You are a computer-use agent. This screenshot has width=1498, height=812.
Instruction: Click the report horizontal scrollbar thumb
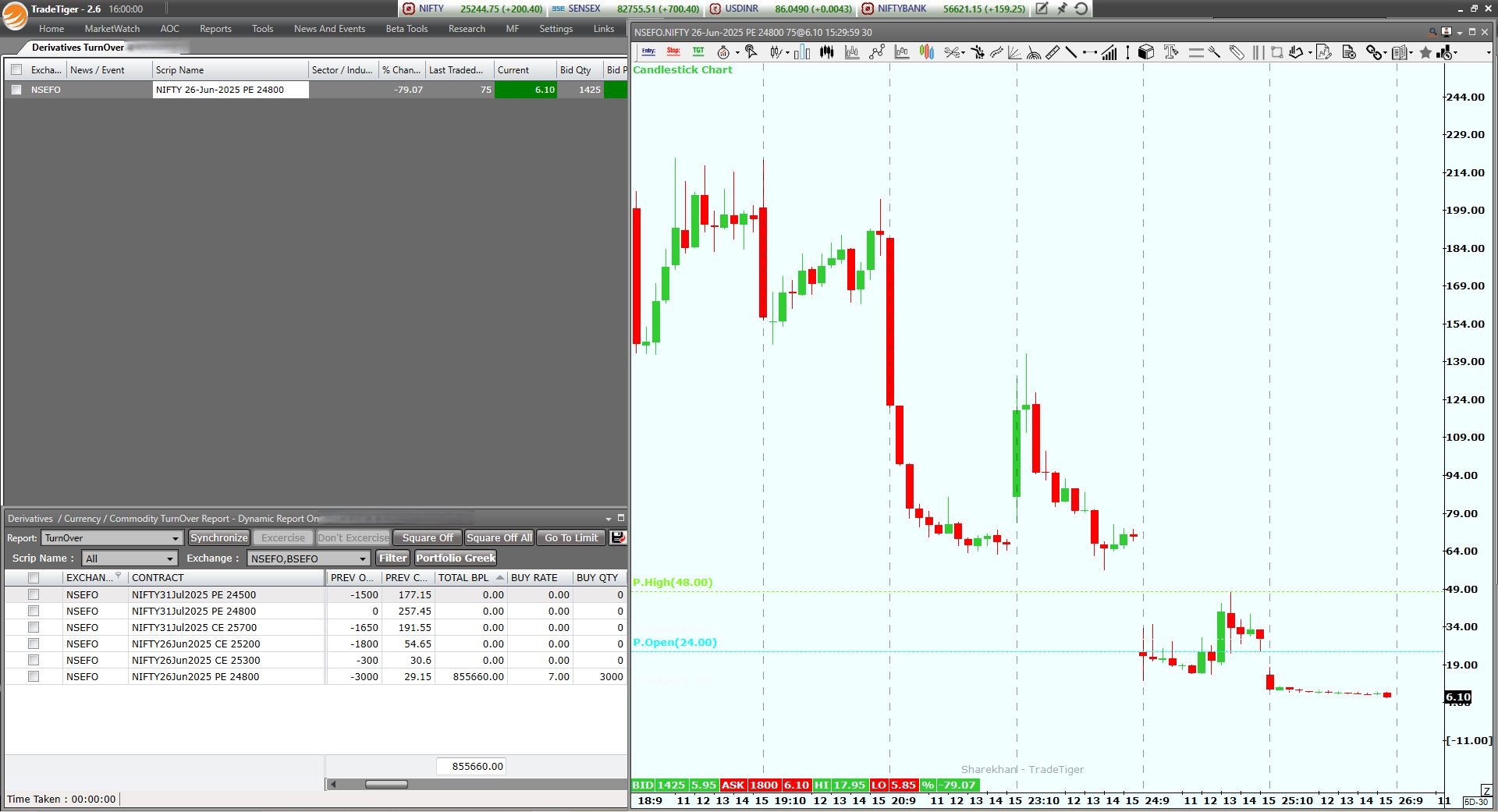(x=386, y=784)
